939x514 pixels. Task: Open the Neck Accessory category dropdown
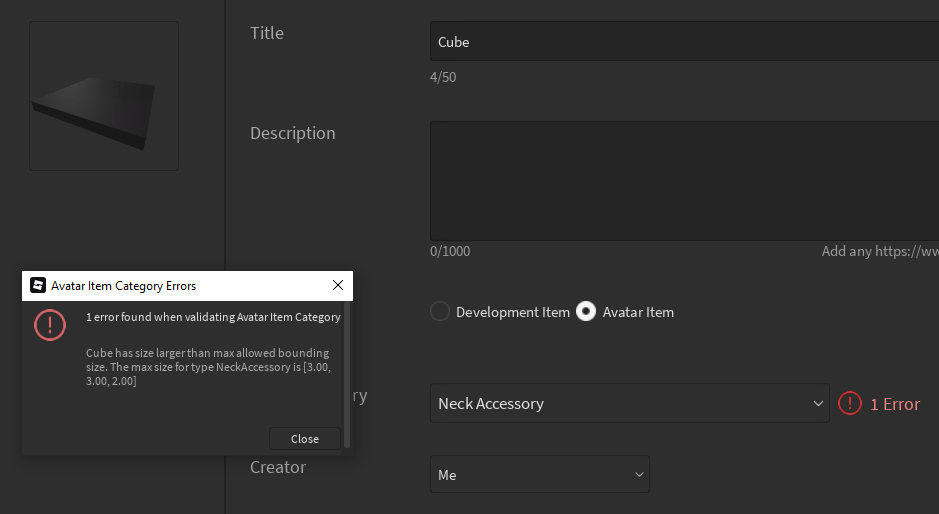point(629,403)
